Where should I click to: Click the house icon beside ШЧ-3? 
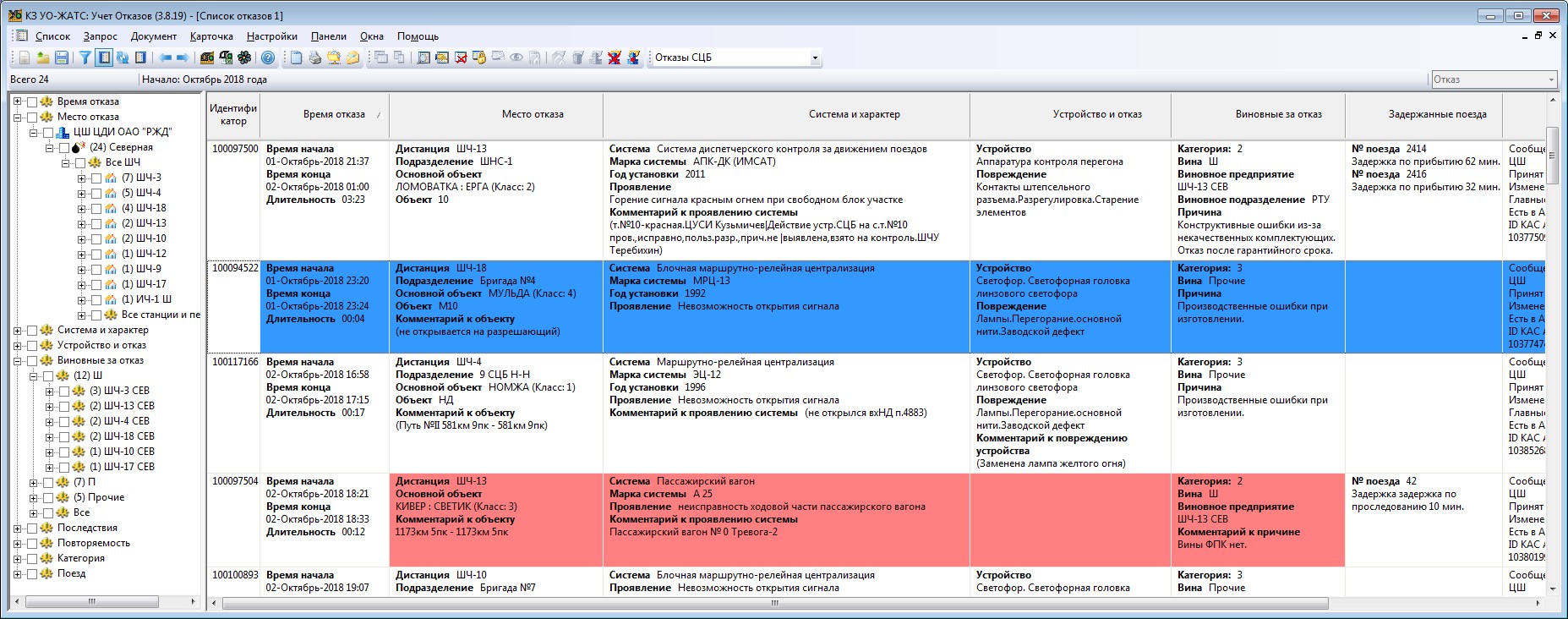(x=111, y=178)
